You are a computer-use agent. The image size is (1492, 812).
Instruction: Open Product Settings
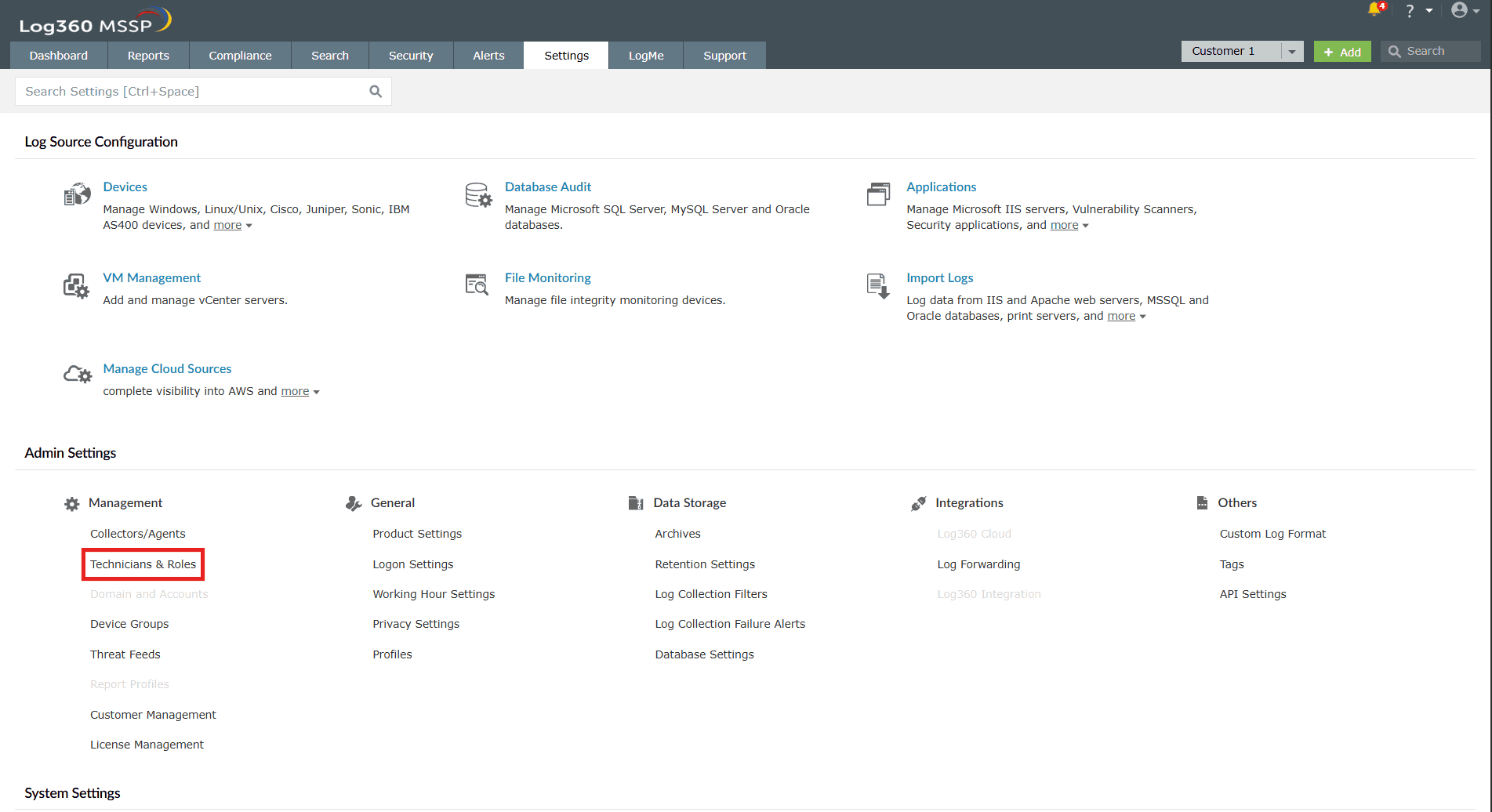coord(417,534)
